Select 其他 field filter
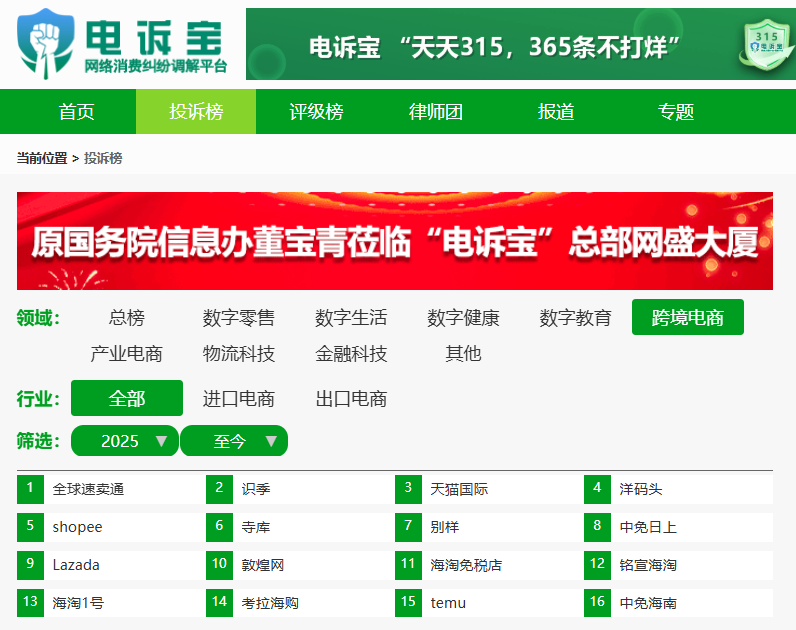 (x=463, y=353)
